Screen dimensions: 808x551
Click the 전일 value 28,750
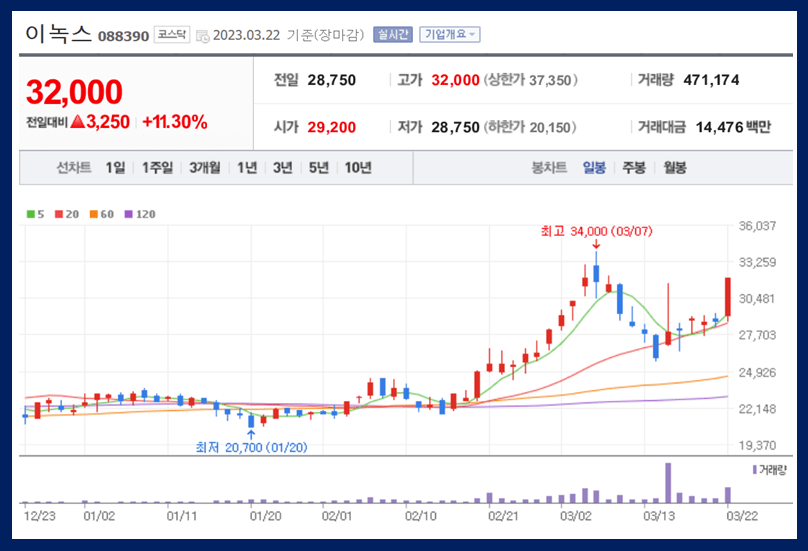(x=331, y=80)
